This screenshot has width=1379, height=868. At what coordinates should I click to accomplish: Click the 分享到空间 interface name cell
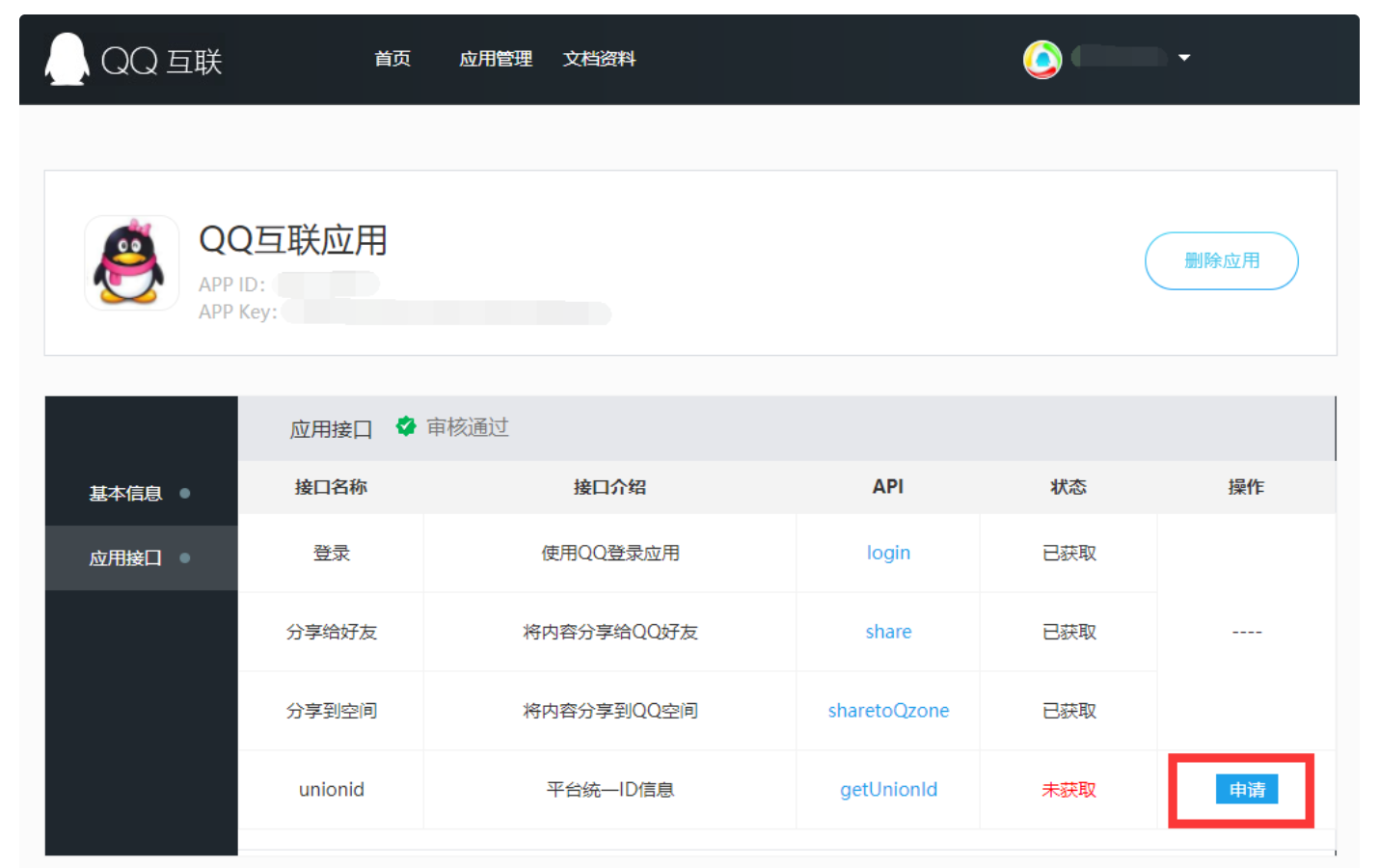click(331, 712)
